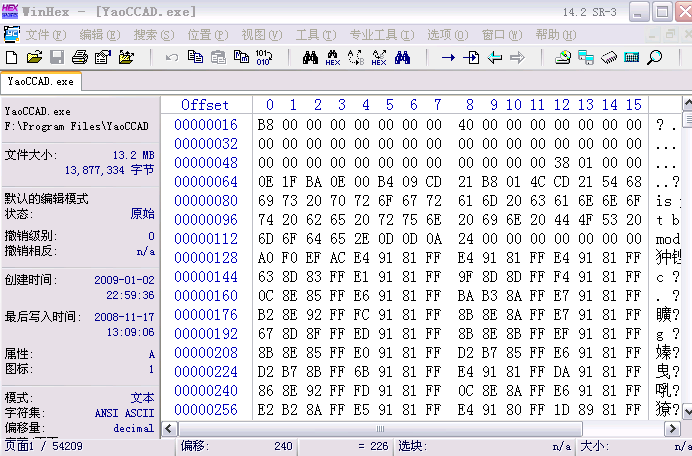The width and height of the screenshot is (692, 456).
Task: Replace hex values using the HEX arrows icon
Action: 379,57
